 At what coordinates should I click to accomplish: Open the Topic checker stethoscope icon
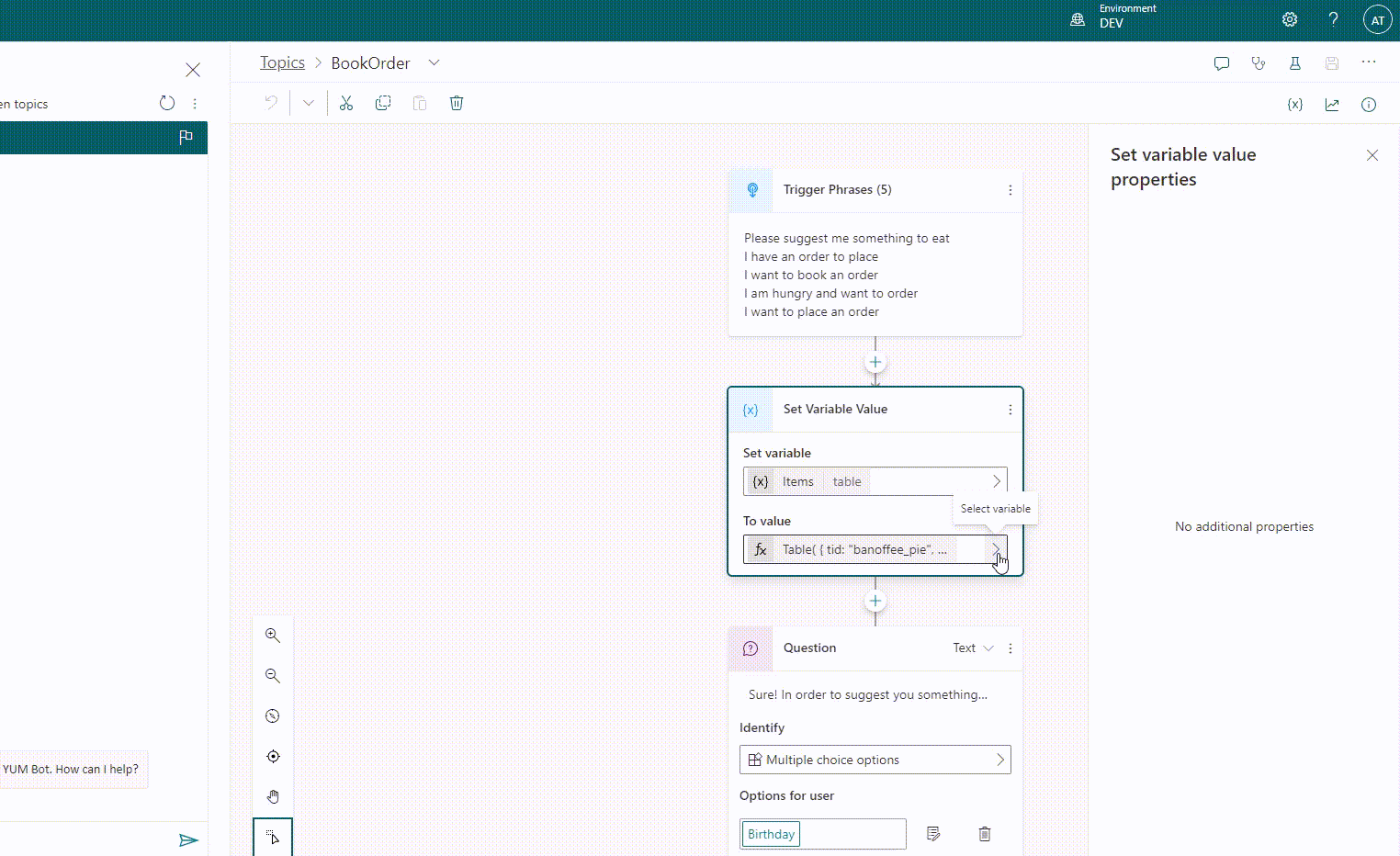pos(1258,62)
